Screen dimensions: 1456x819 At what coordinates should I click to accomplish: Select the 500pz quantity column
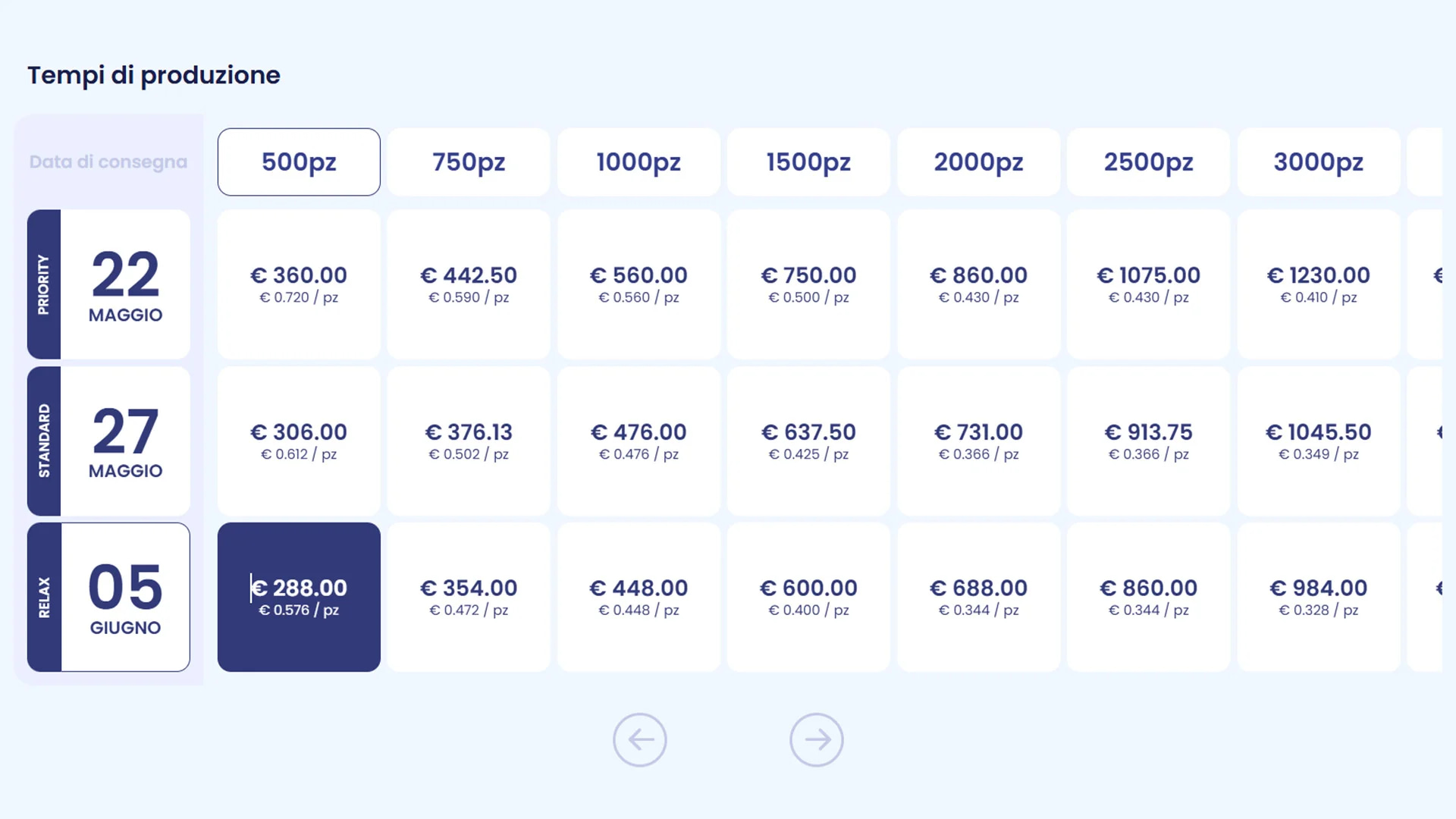click(299, 162)
